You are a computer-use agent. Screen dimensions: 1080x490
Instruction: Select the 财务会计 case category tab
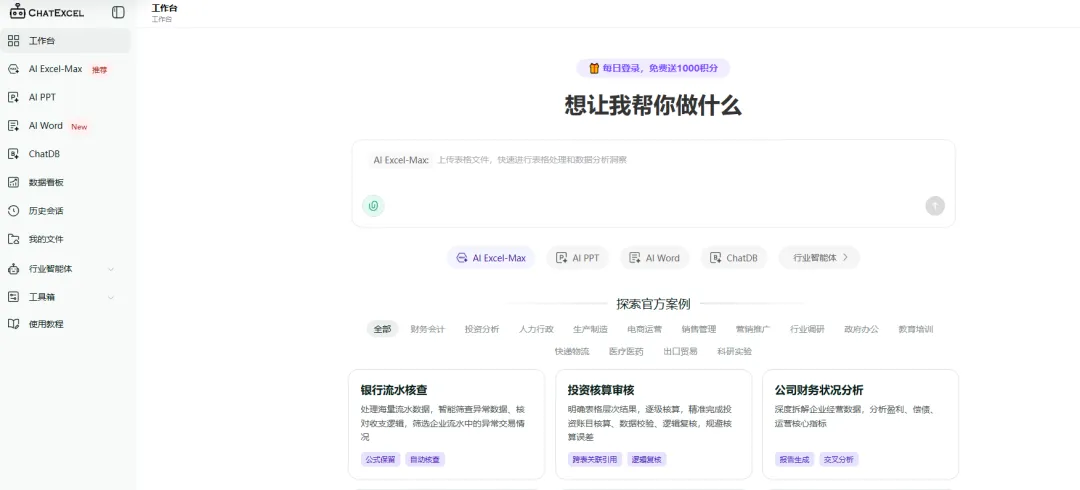point(428,329)
